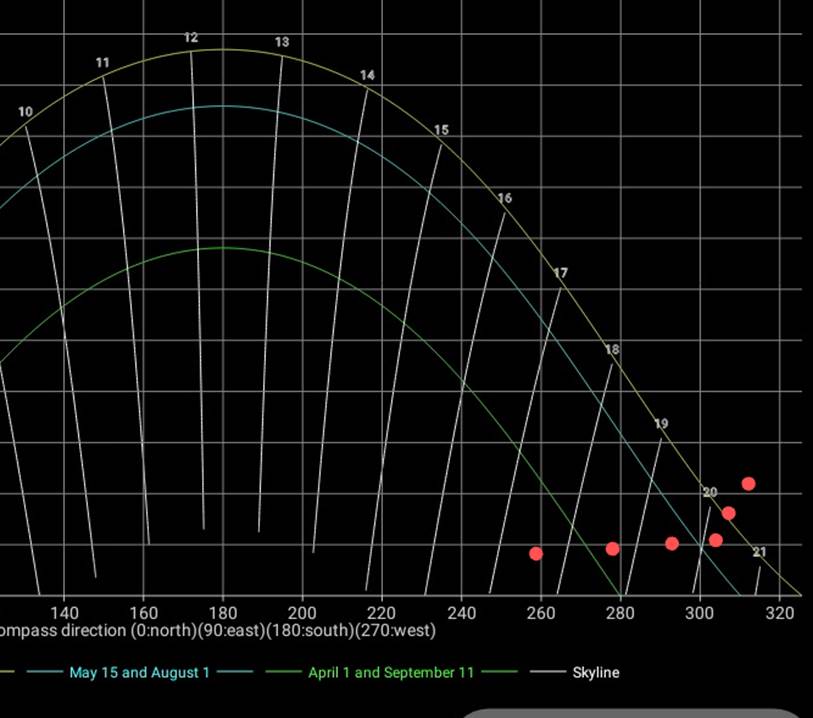Screen dimensions: 813x718
Task: Toggle the Skyline legend entry
Action: [595, 673]
